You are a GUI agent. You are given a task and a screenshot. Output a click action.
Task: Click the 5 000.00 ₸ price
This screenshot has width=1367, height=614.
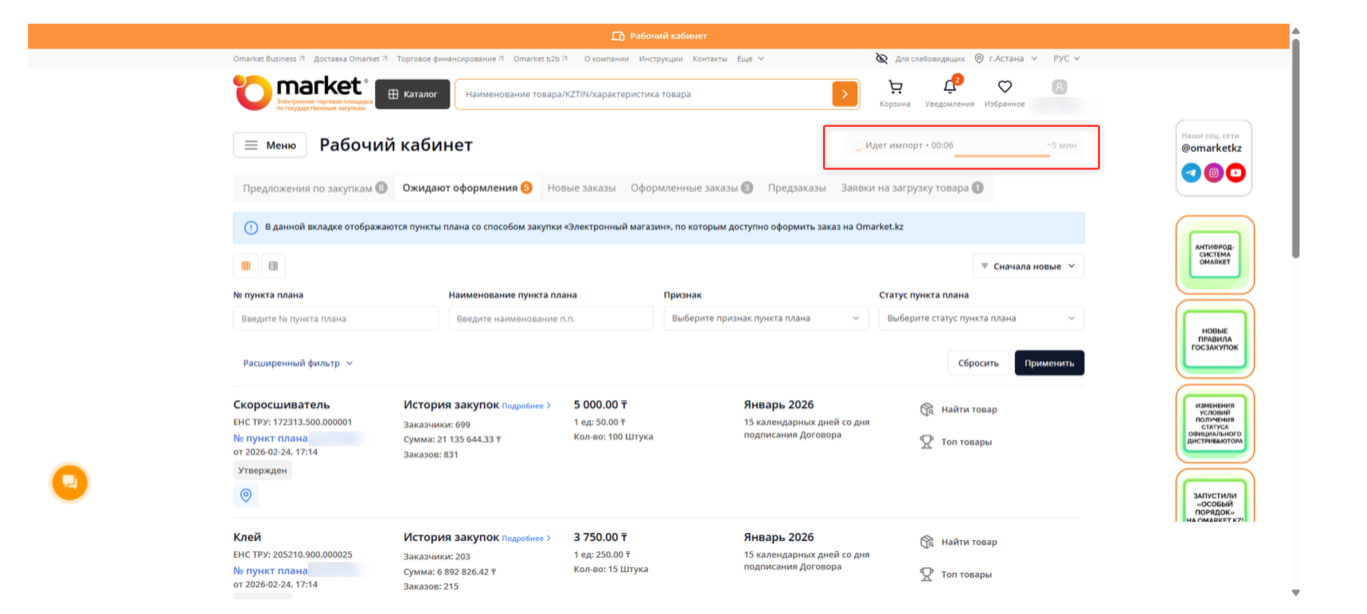[x=600, y=405]
